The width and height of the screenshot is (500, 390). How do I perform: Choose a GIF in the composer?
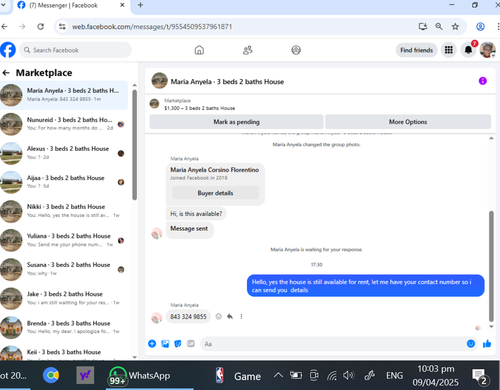pos(191,344)
